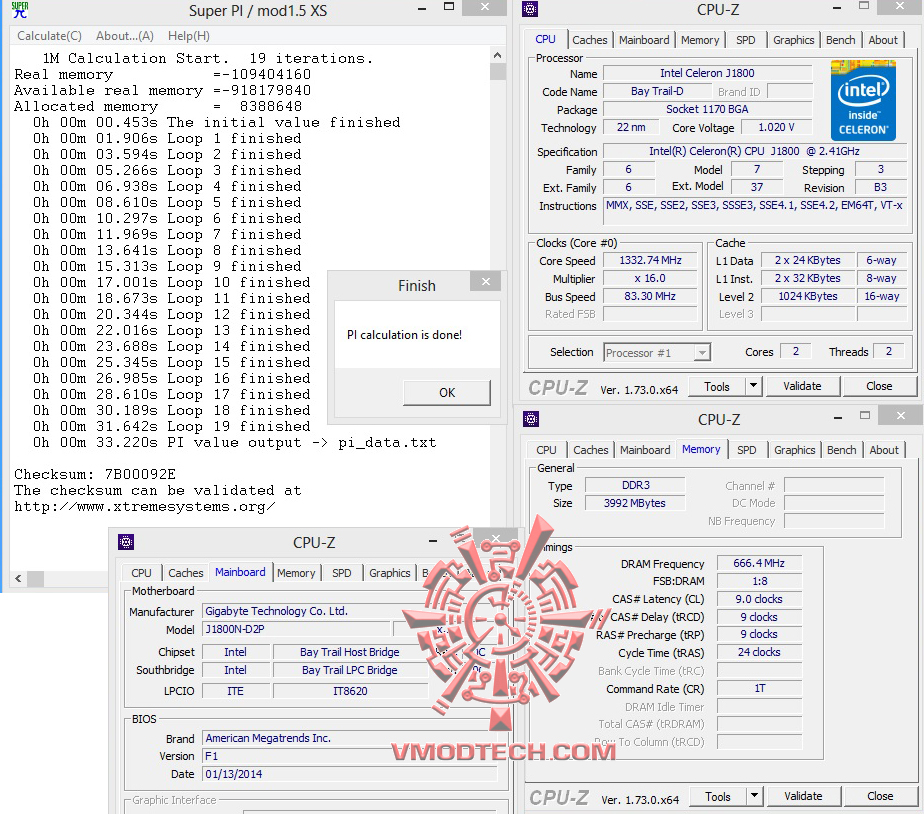Close the Finish dialog with X
The height and width of the screenshot is (814, 924).
(486, 282)
